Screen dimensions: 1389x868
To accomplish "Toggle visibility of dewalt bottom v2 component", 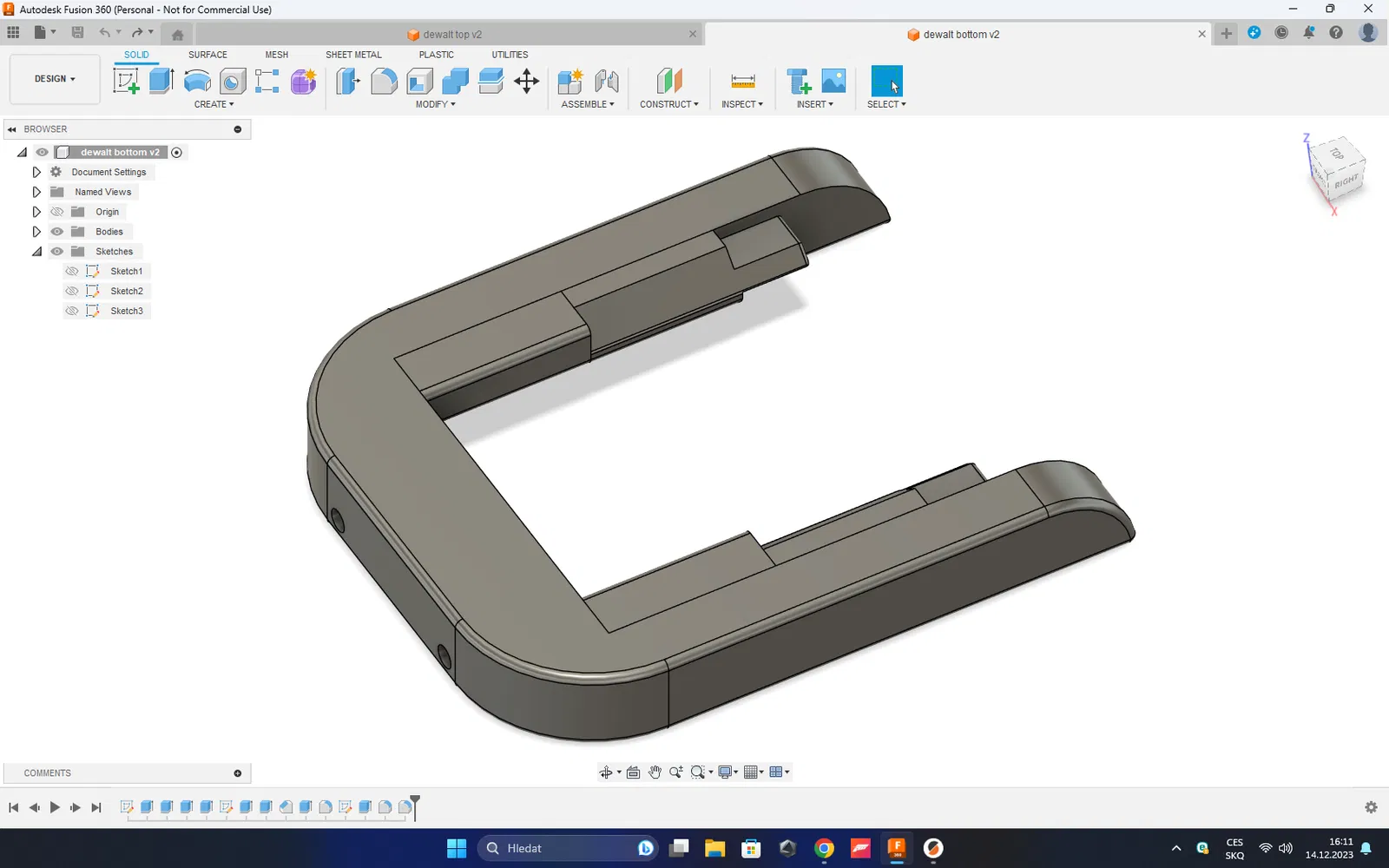I will [42, 153].
